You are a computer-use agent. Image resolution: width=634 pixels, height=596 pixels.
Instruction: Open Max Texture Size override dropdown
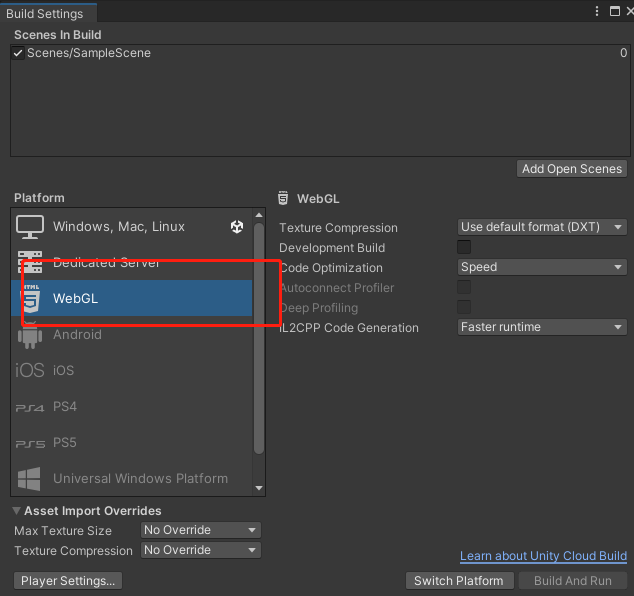[201, 530]
